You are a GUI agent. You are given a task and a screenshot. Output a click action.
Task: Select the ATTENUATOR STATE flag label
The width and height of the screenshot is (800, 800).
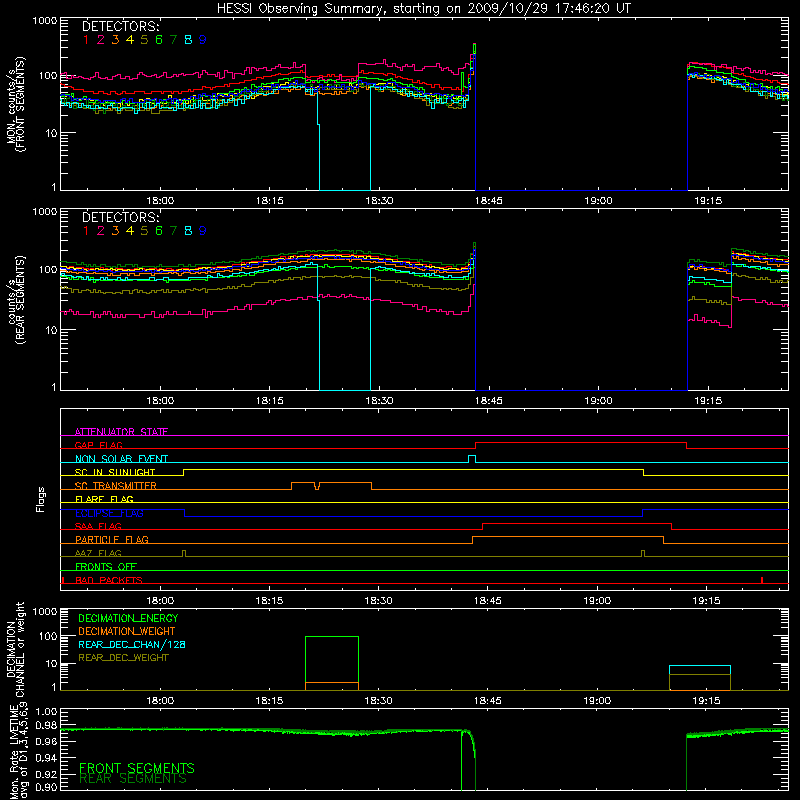point(121,432)
